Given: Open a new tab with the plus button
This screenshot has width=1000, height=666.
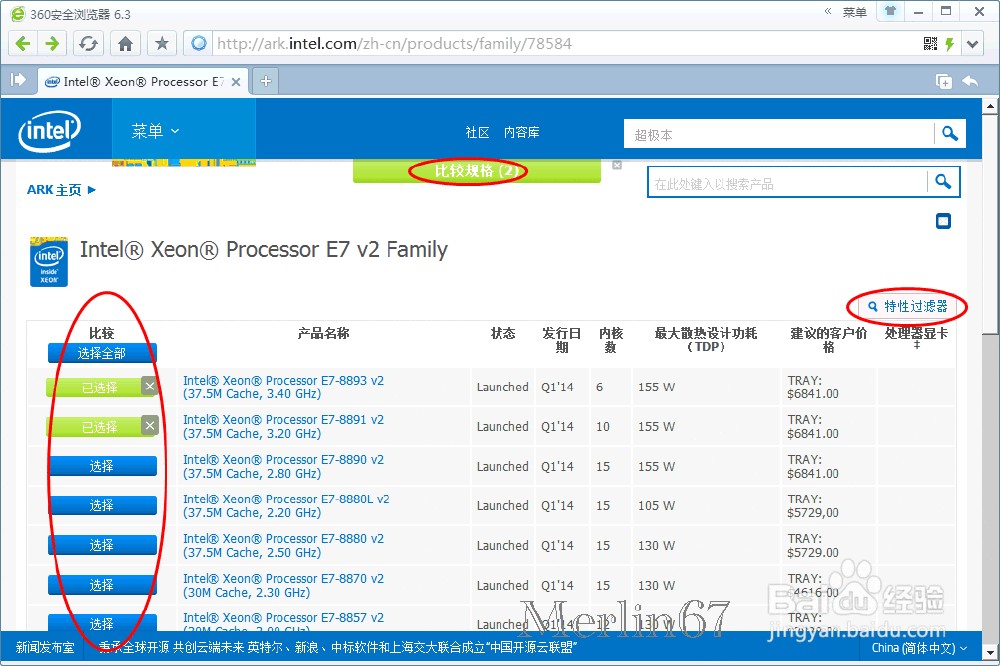Looking at the screenshot, I should point(266,81).
